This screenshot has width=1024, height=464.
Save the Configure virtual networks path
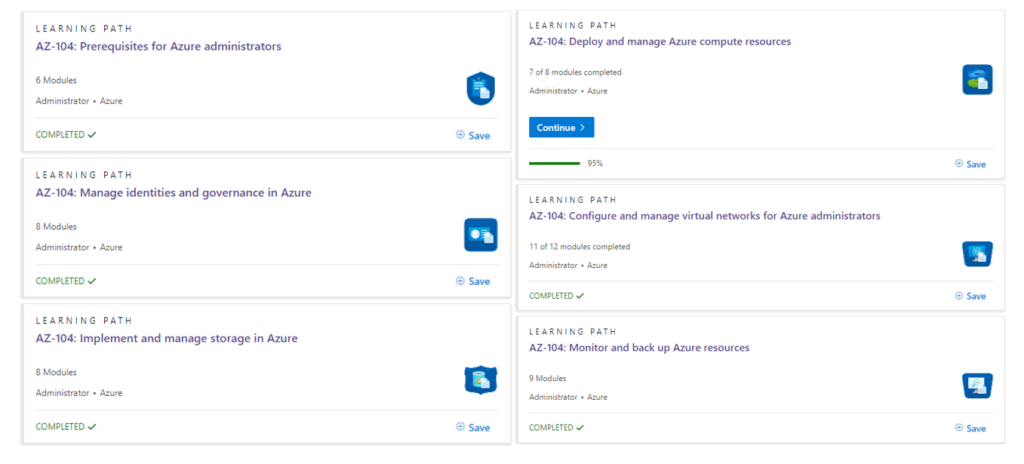coord(970,296)
